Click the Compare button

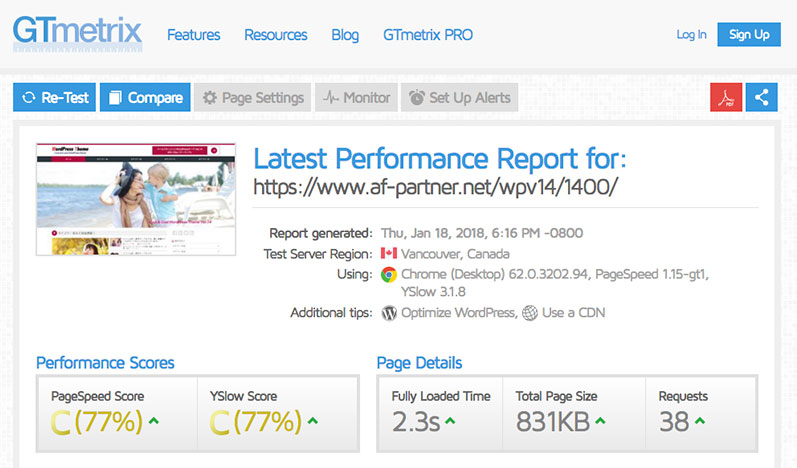[x=145, y=97]
